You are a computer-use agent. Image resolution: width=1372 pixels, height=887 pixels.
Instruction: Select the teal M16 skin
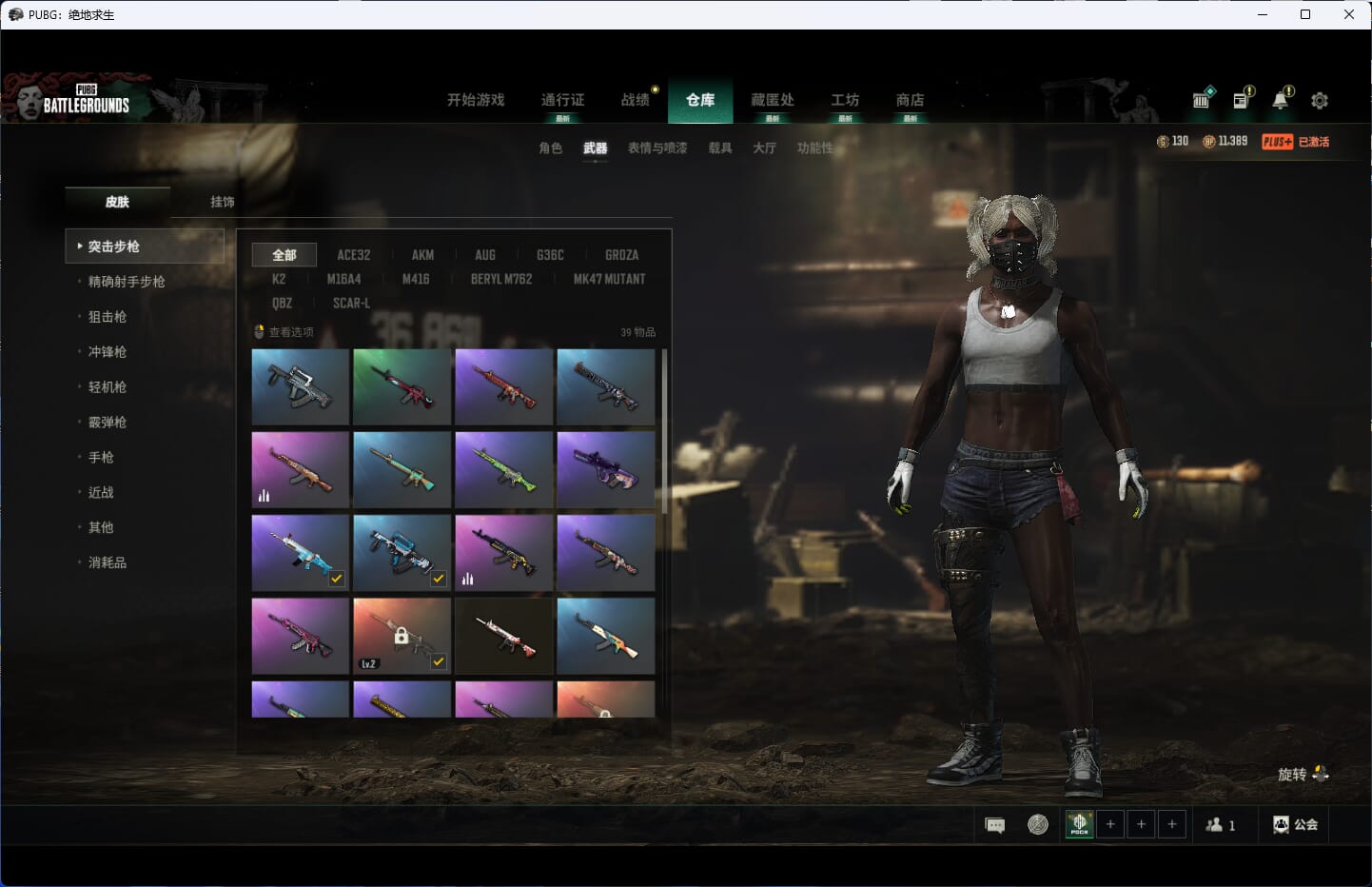(402, 469)
